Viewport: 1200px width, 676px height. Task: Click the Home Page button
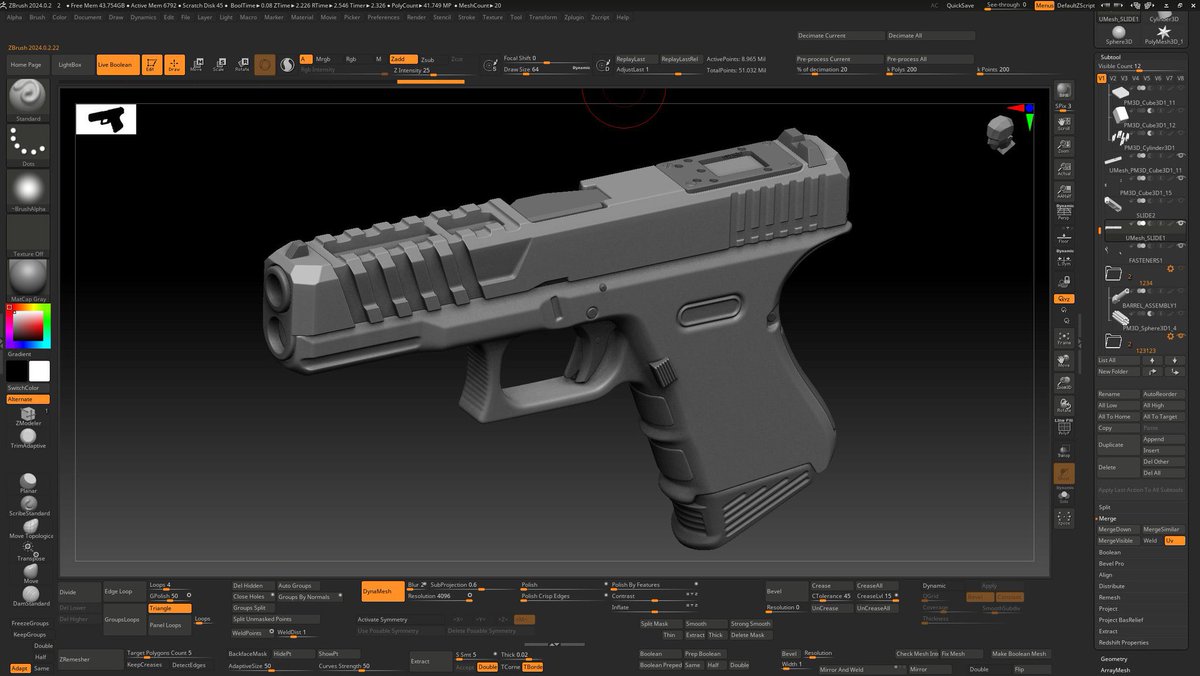tap(26, 65)
